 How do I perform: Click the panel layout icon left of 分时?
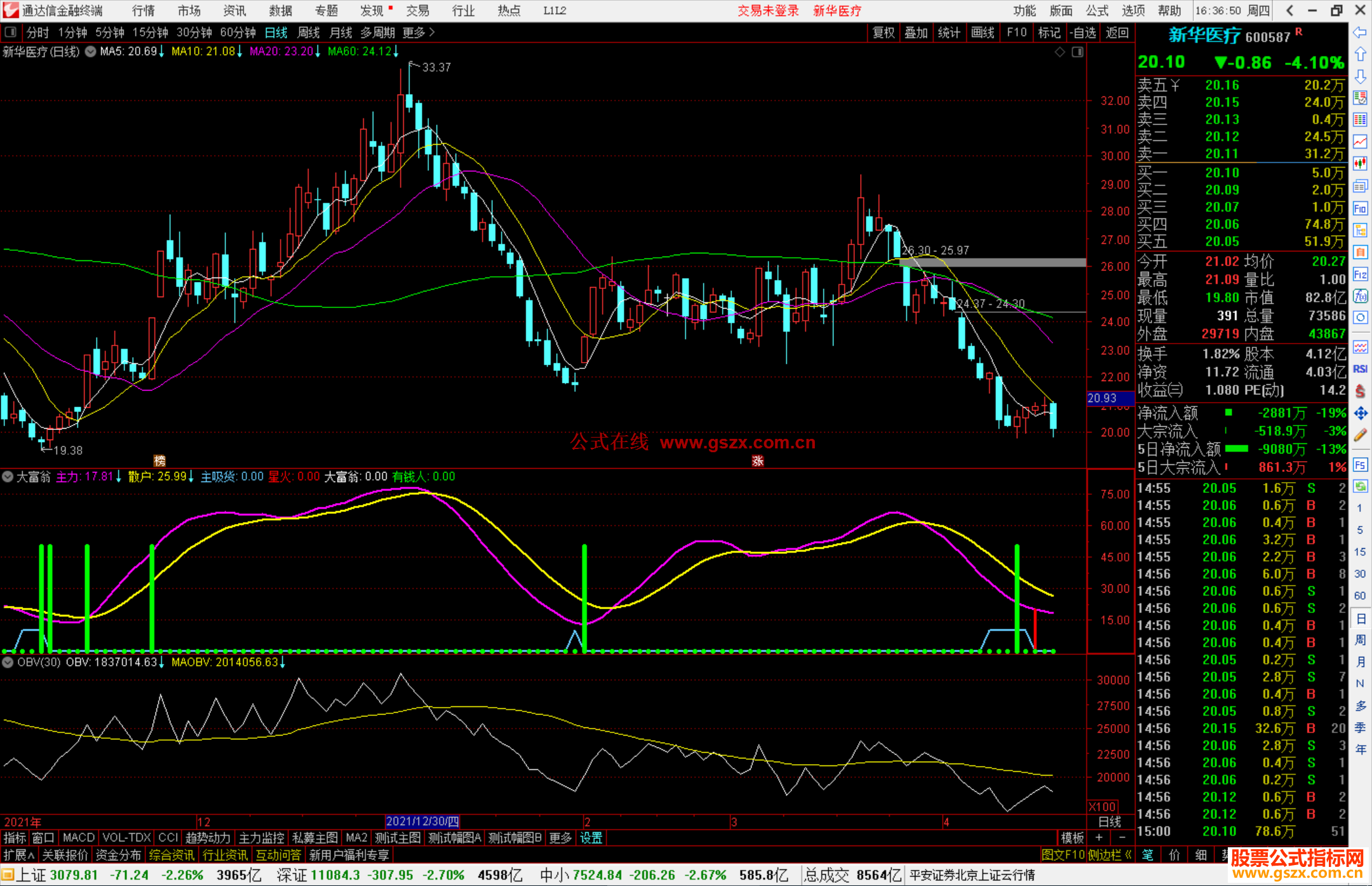point(11,32)
